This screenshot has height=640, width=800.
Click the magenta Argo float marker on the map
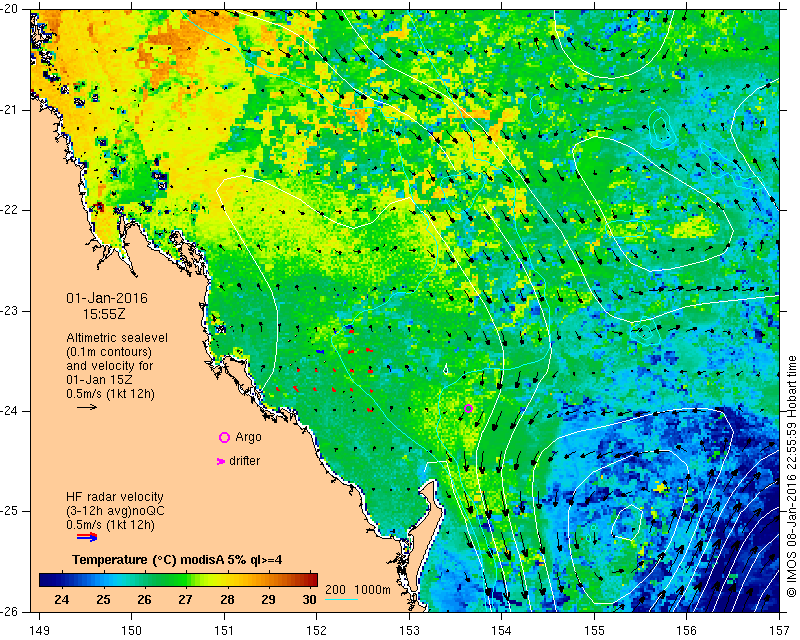point(468,408)
